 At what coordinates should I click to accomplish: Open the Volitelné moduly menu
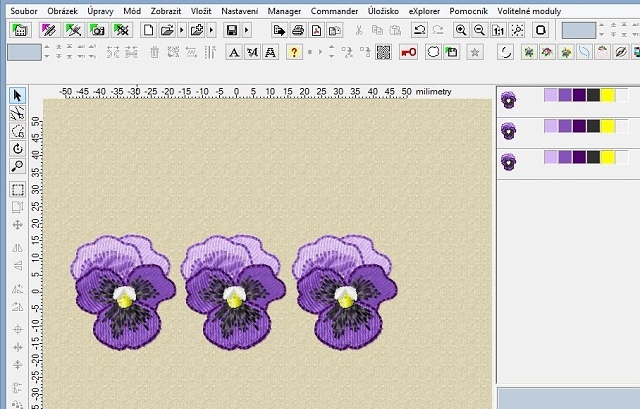point(531,9)
